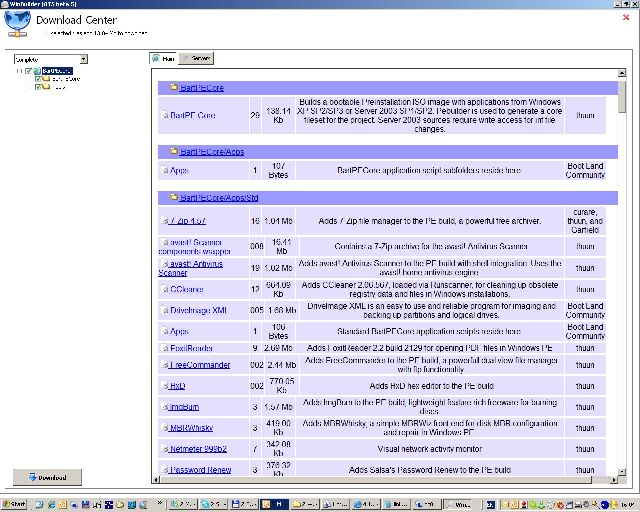Click the red X close icon of Download Center
This screenshot has height=512, width=640.
(626, 17)
